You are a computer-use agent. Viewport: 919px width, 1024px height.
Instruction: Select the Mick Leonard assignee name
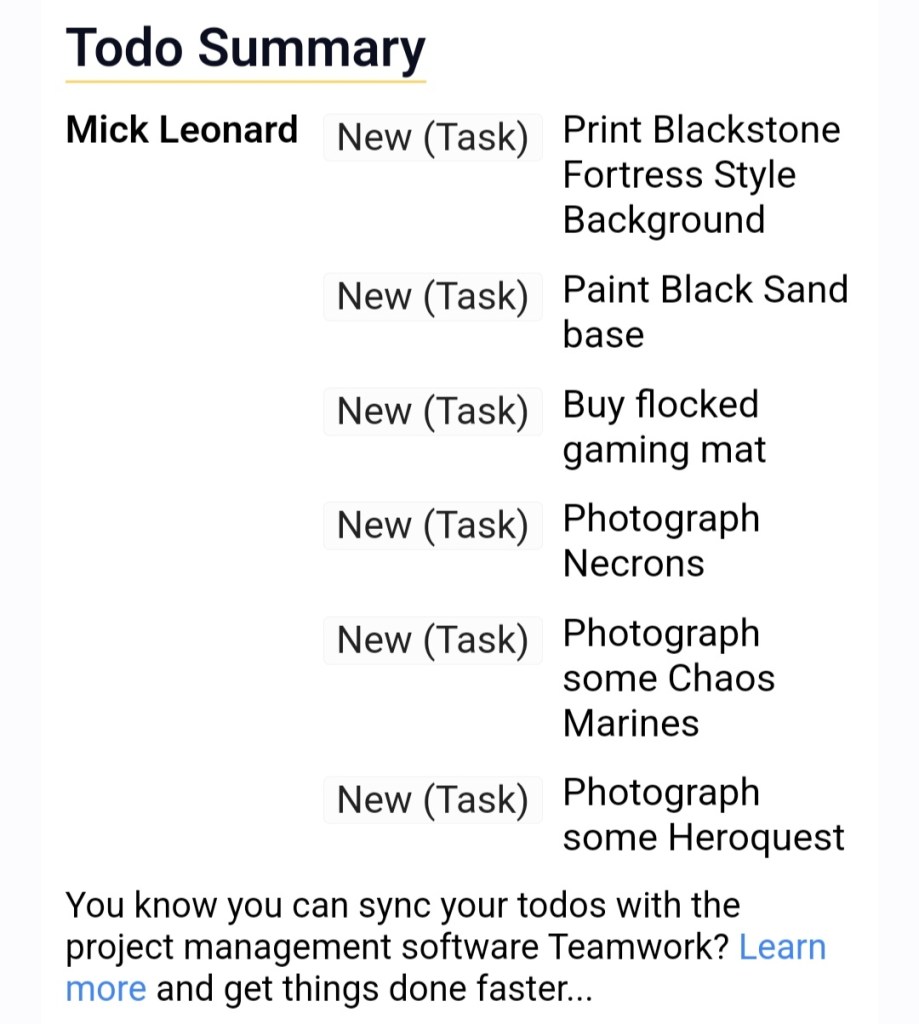pyautogui.click(x=182, y=130)
